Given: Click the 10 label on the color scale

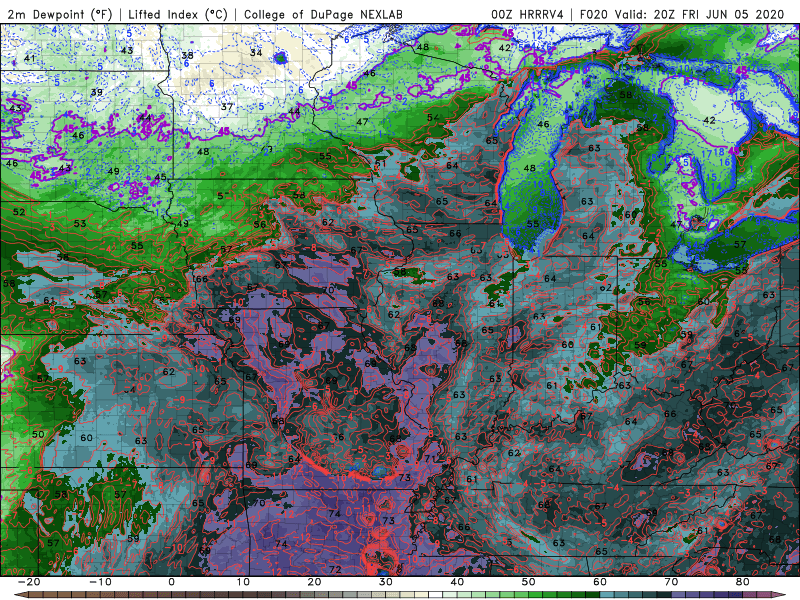Looking at the screenshot, I should pos(243,582).
